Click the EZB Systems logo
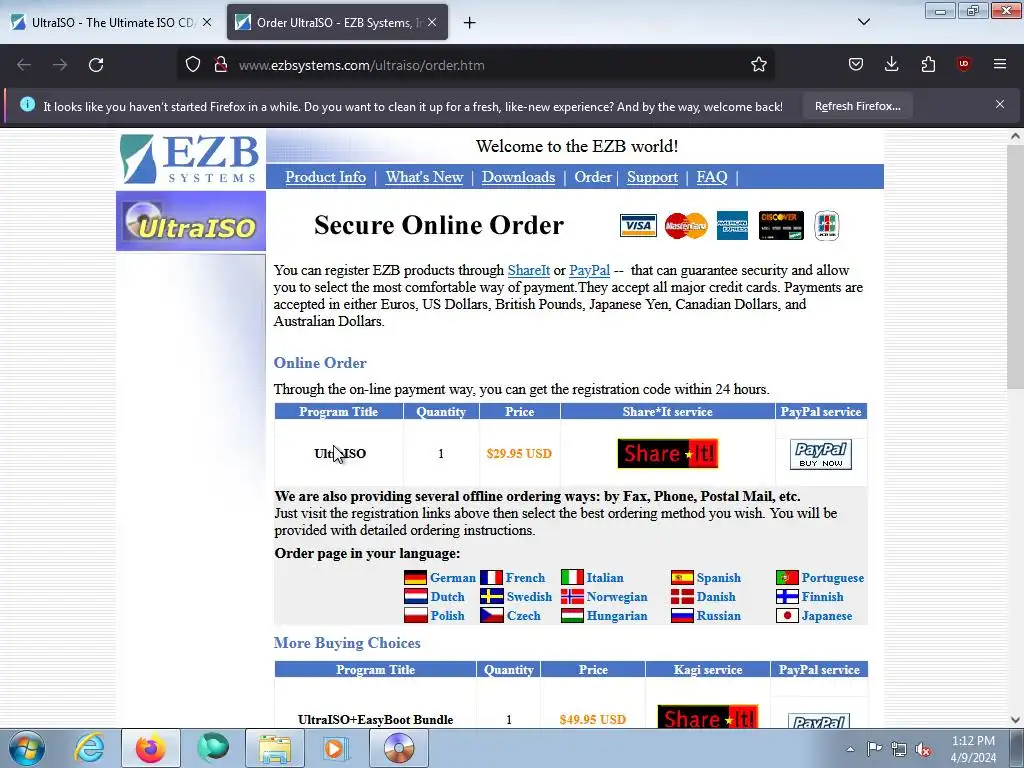 (x=191, y=159)
